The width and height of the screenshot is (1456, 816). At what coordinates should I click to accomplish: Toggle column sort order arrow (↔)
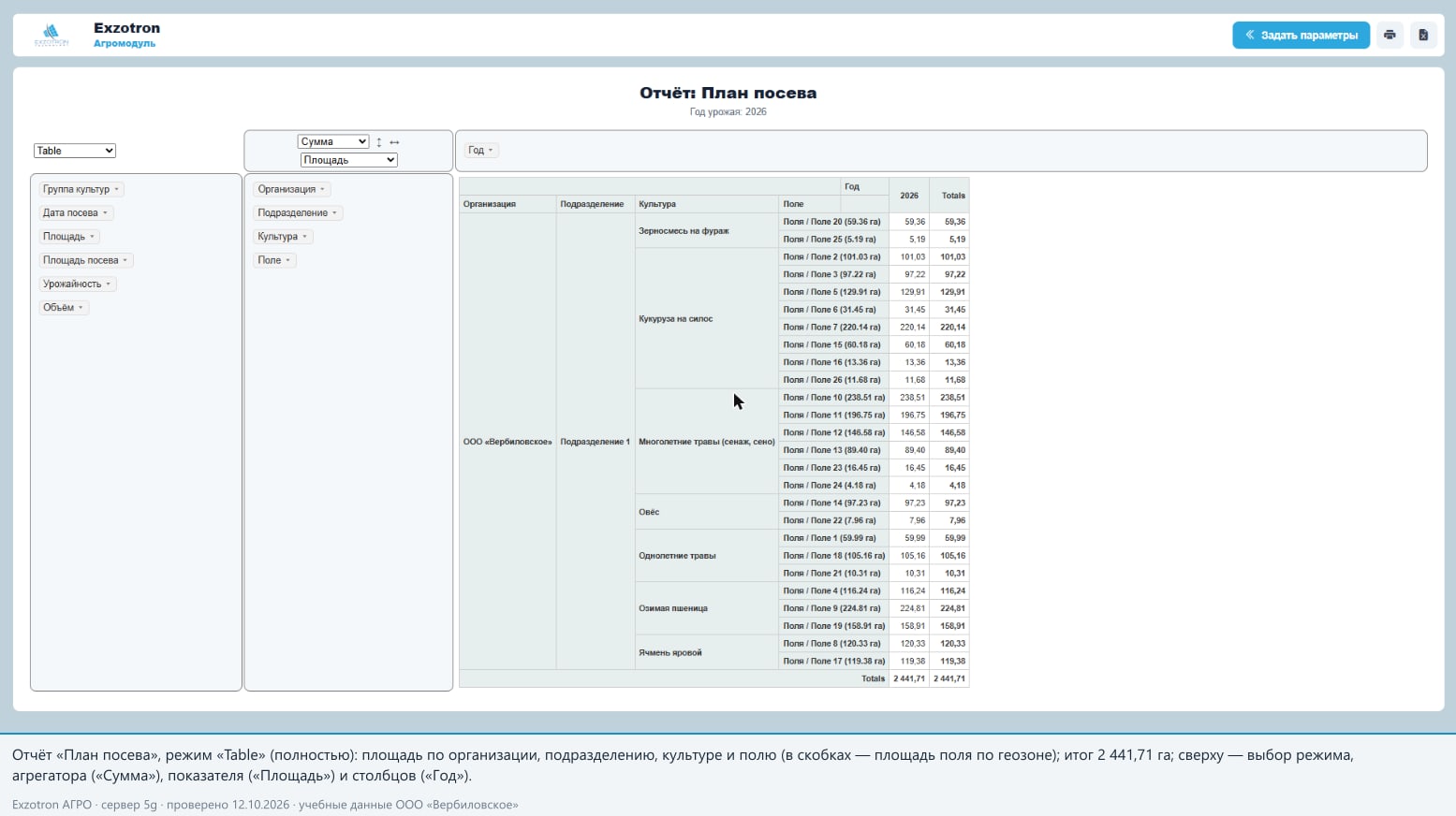tap(394, 142)
